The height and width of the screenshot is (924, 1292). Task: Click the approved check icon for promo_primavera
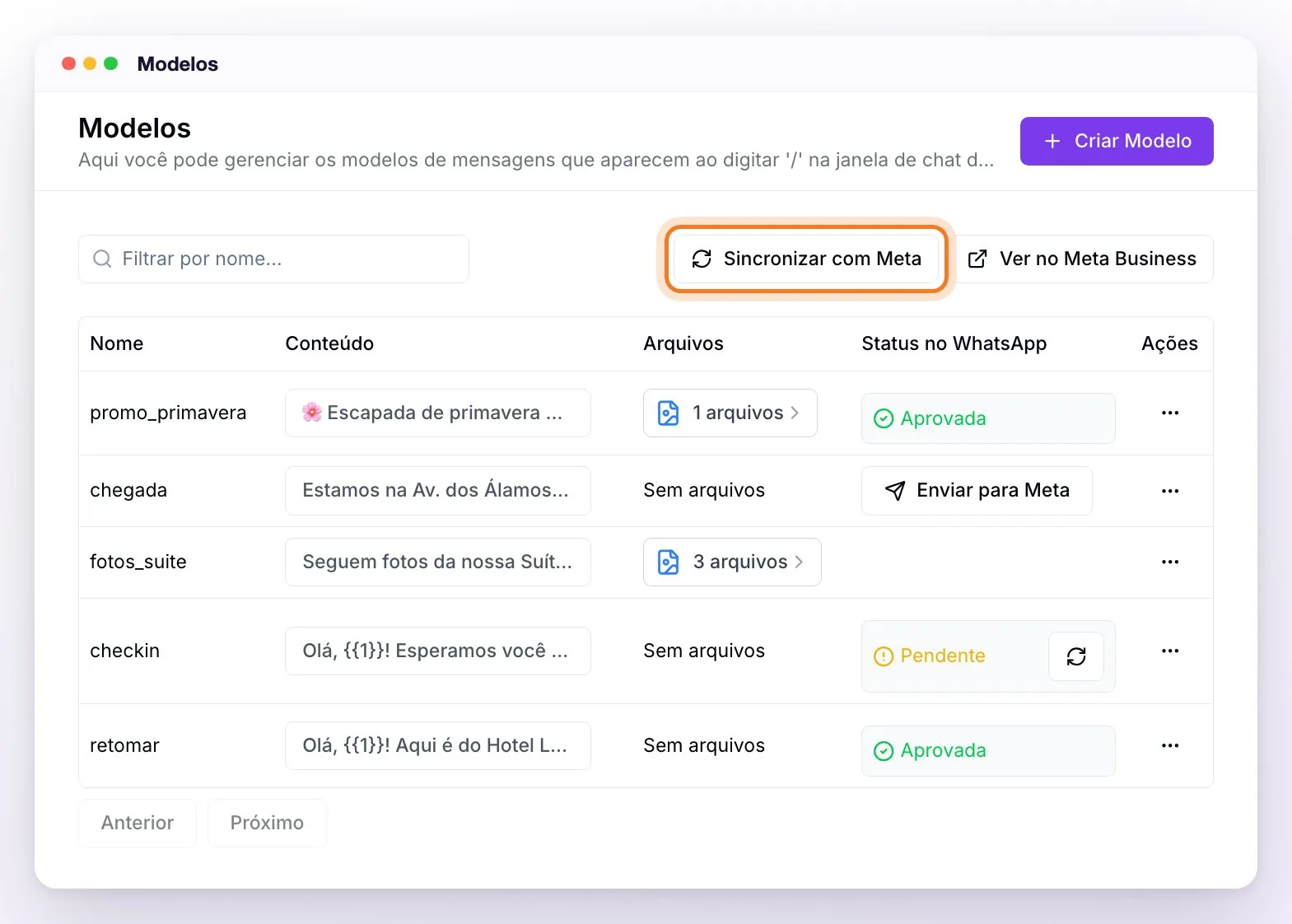tap(884, 418)
